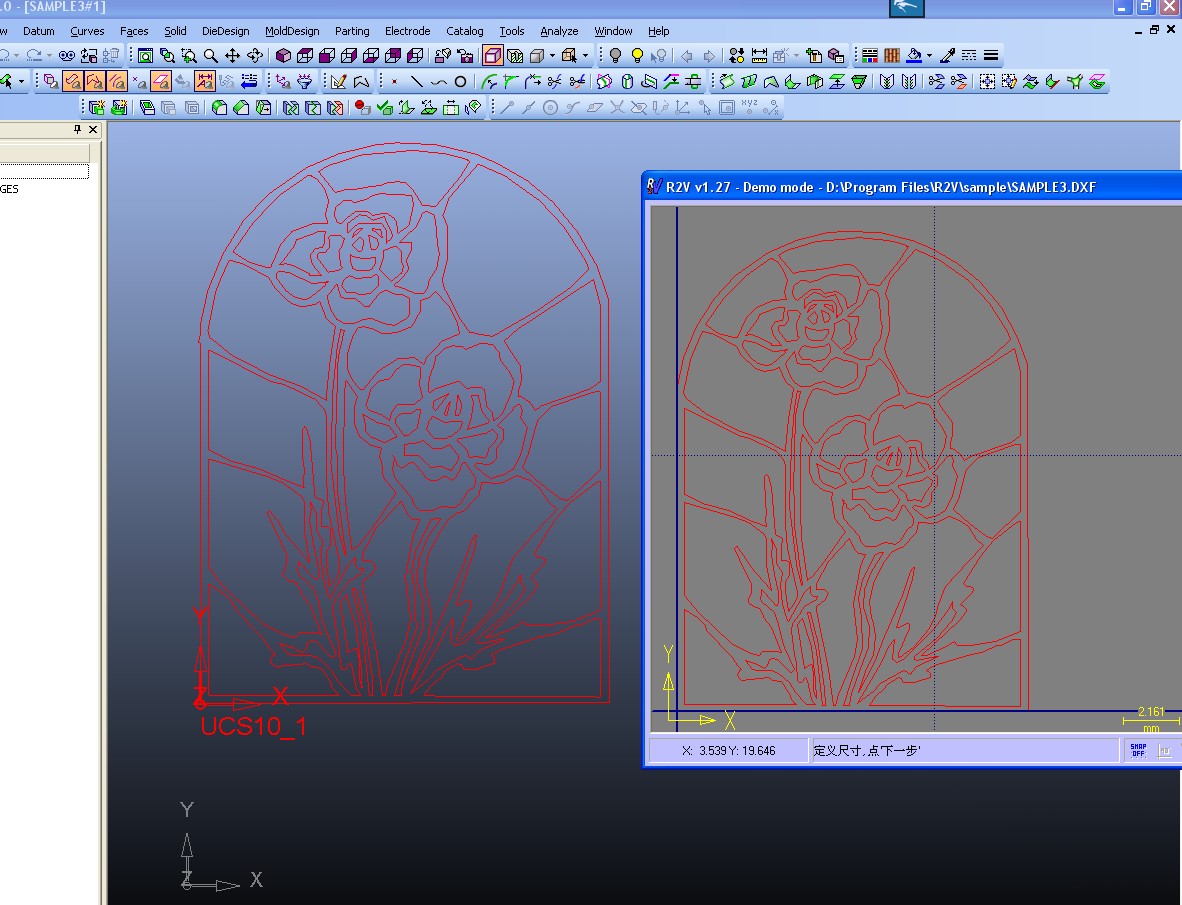The width and height of the screenshot is (1182, 905).
Task: Click the R2V status message field
Action: (x=966, y=751)
